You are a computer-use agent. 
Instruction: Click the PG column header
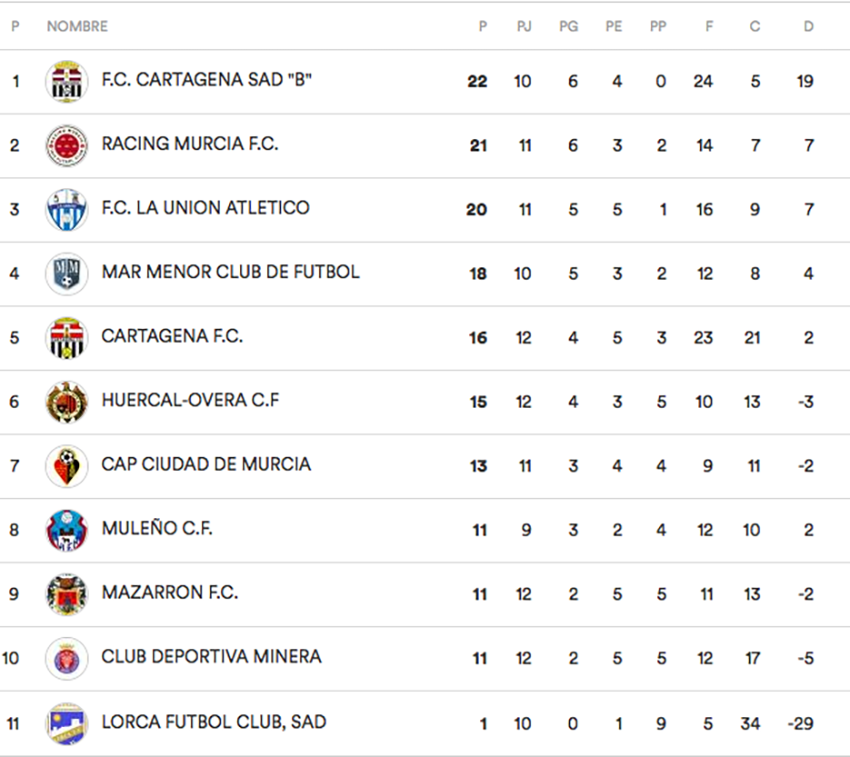point(568,27)
